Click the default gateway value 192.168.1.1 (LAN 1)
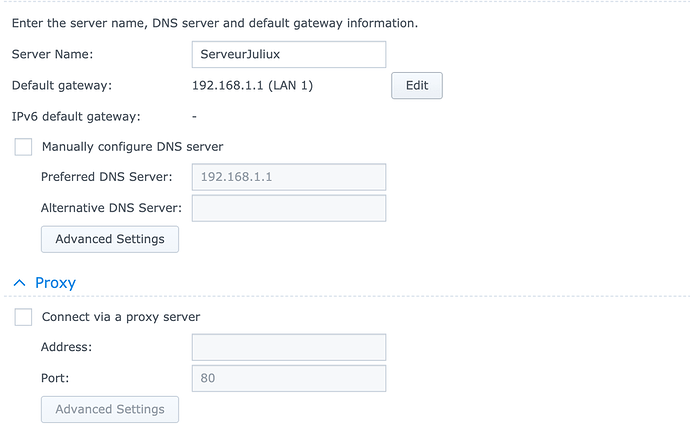Image resolution: width=690 pixels, height=426 pixels. coord(252,86)
